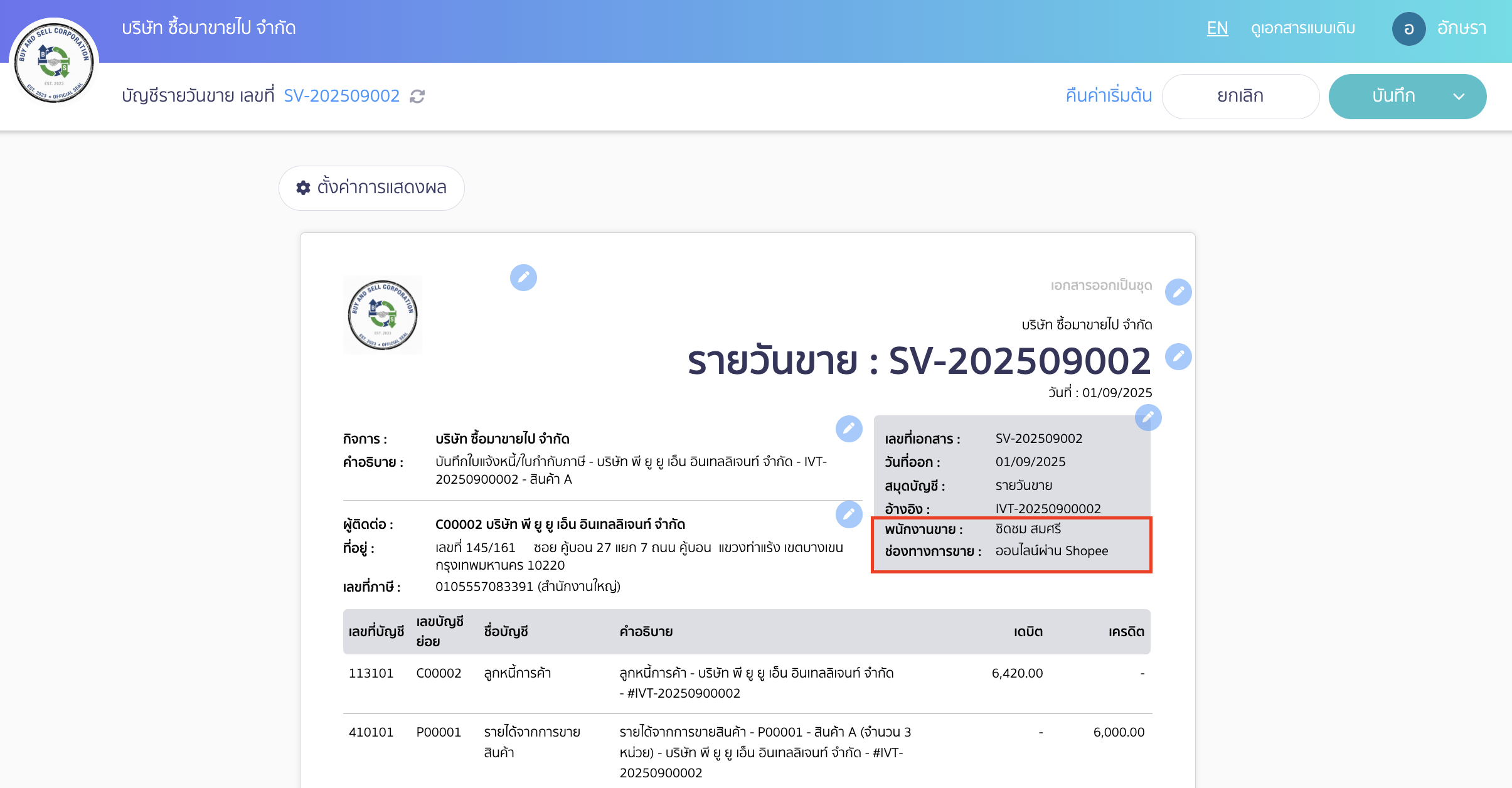Edit the เอกสารออกเป็นชุด document series

tap(1178, 292)
